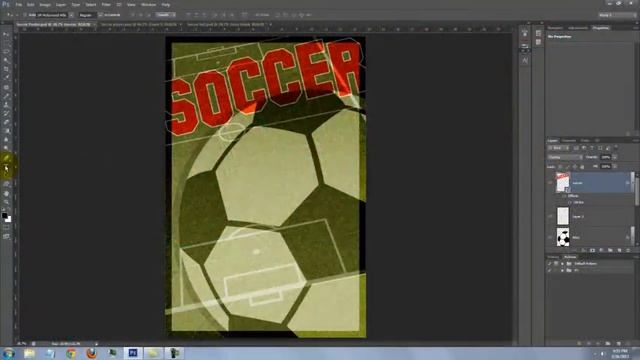Toggle Default Actions set checkbox
This screenshot has height=360, width=640.
point(549,264)
